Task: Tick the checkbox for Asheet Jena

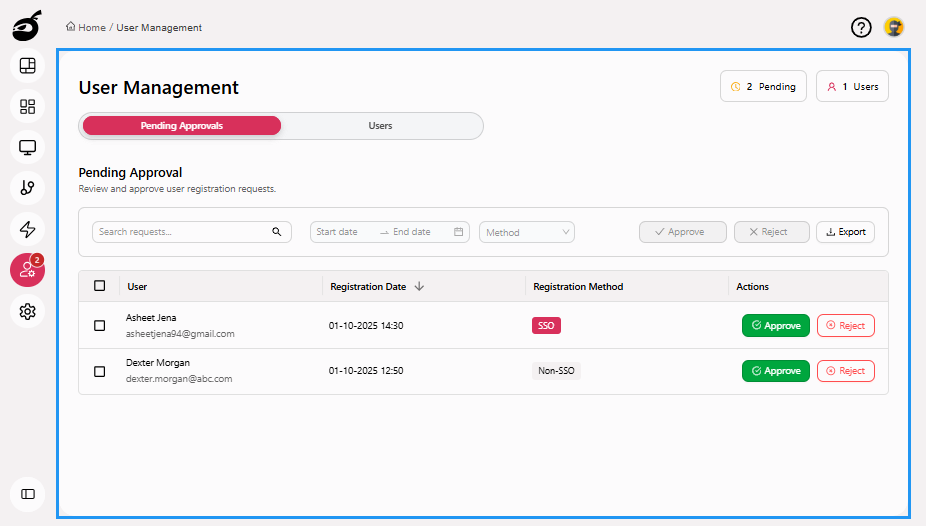Action: [99, 325]
